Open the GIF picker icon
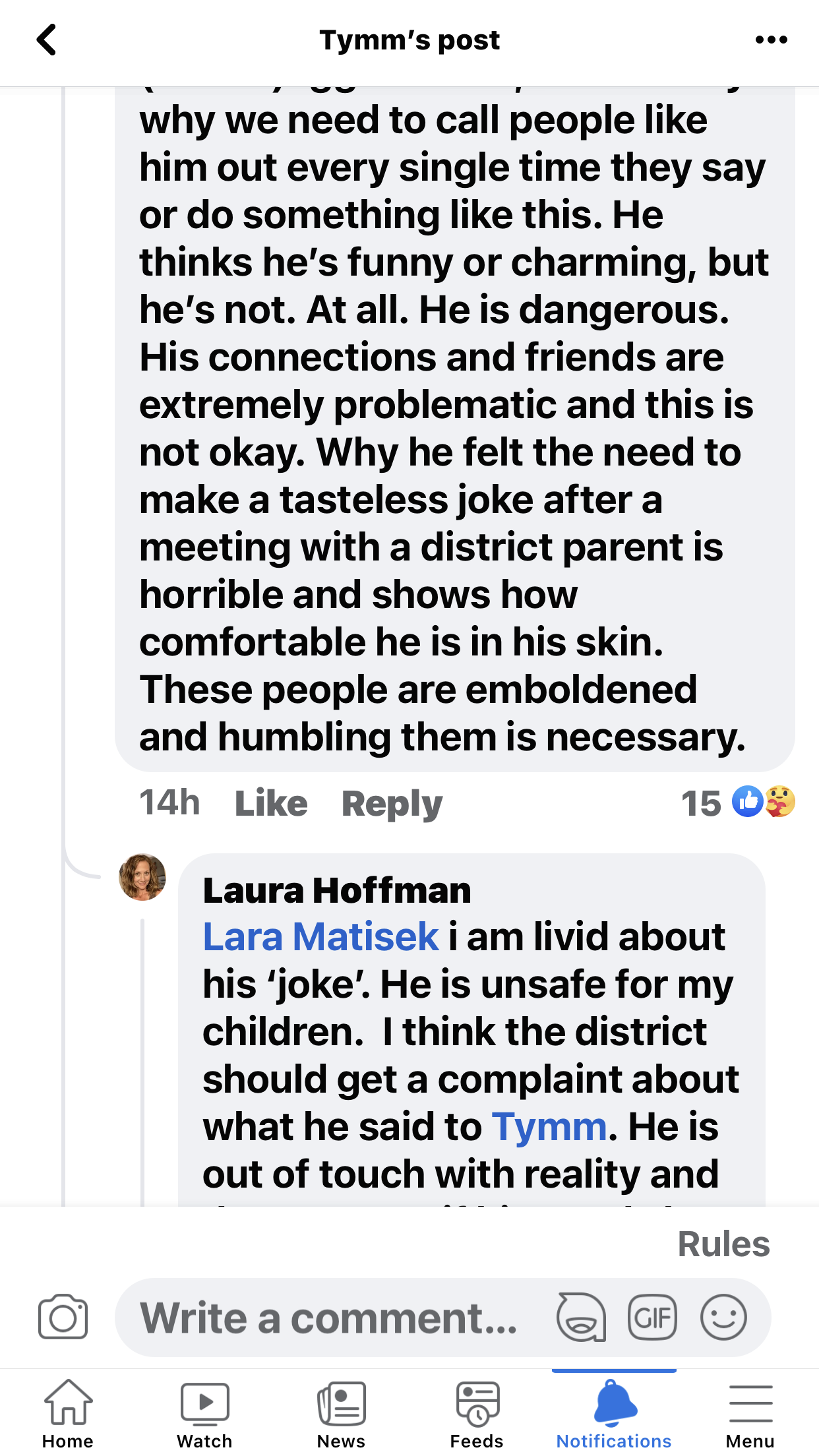This screenshot has width=819, height=1456. click(x=652, y=1318)
